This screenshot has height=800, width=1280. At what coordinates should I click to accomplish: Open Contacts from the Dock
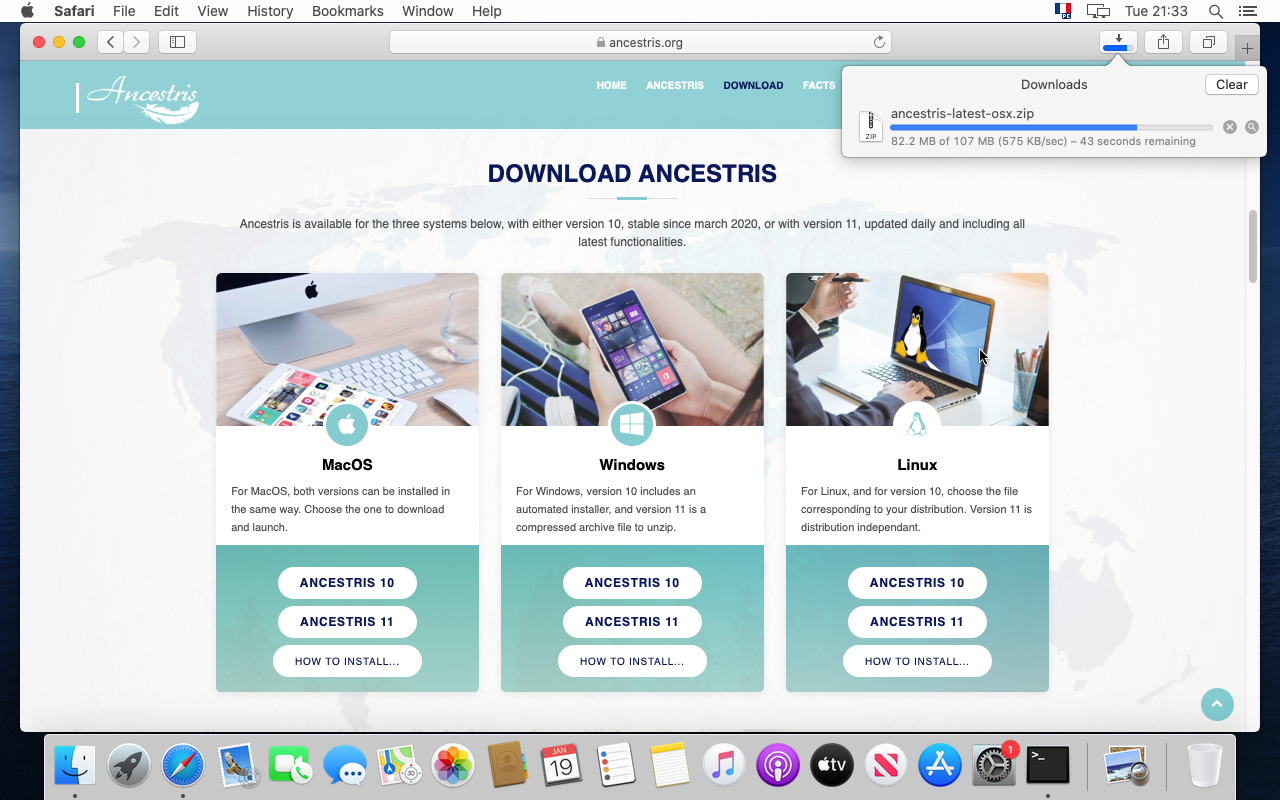507,766
